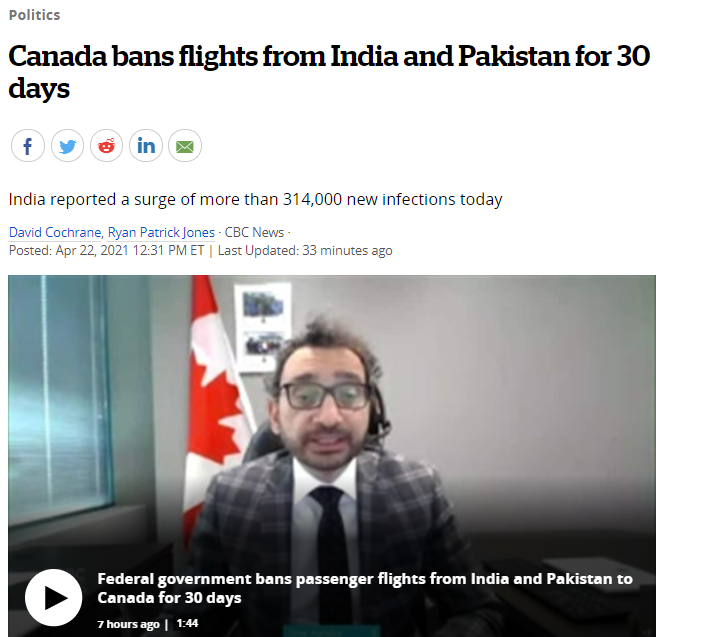
Task: Open the Politics section link
Action: (x=35, y=15)
